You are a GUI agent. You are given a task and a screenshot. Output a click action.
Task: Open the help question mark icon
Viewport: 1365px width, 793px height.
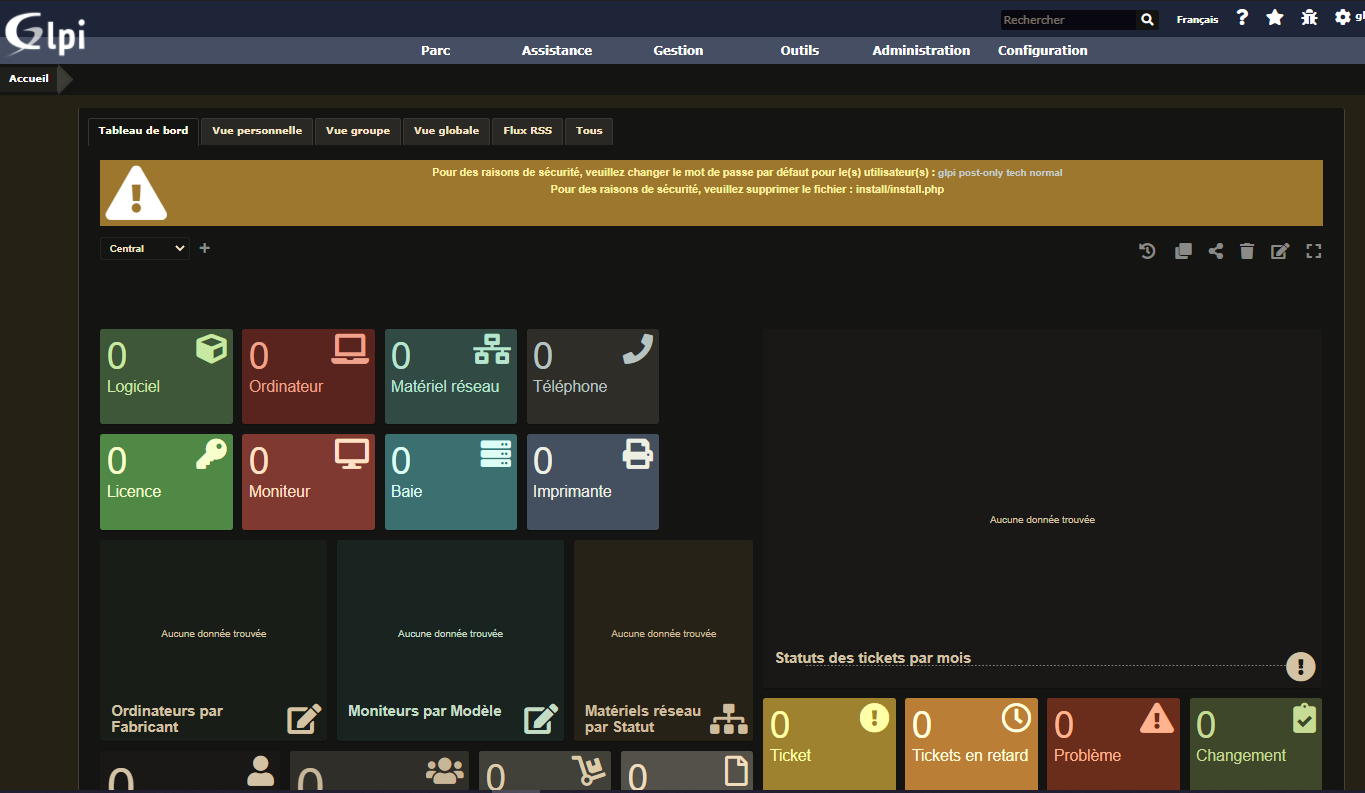[x=1242, y=18]
